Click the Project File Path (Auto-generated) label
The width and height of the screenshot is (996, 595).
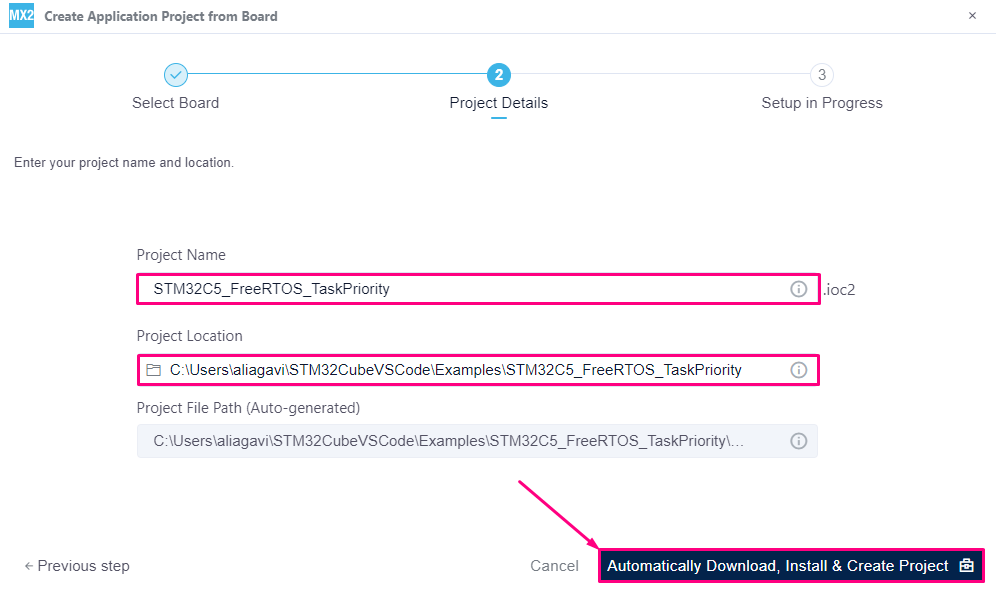click(x=248, y=408)
